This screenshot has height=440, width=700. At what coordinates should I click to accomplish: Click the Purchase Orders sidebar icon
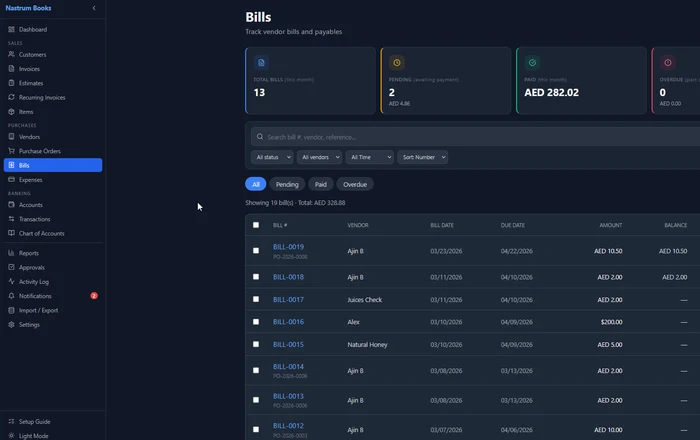(11, 151)
